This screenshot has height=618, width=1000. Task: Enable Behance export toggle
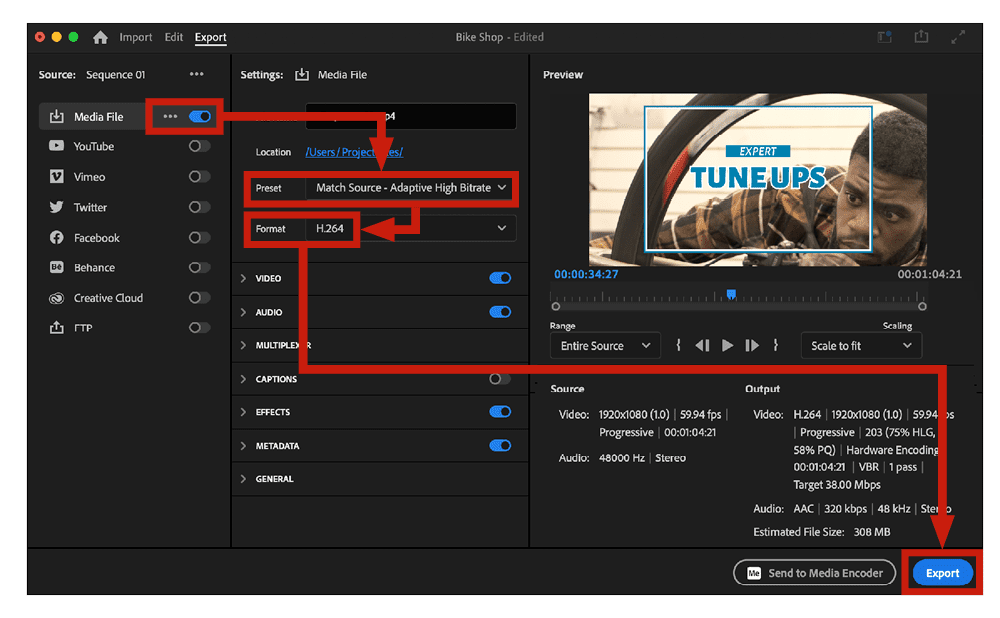point(199,267)
